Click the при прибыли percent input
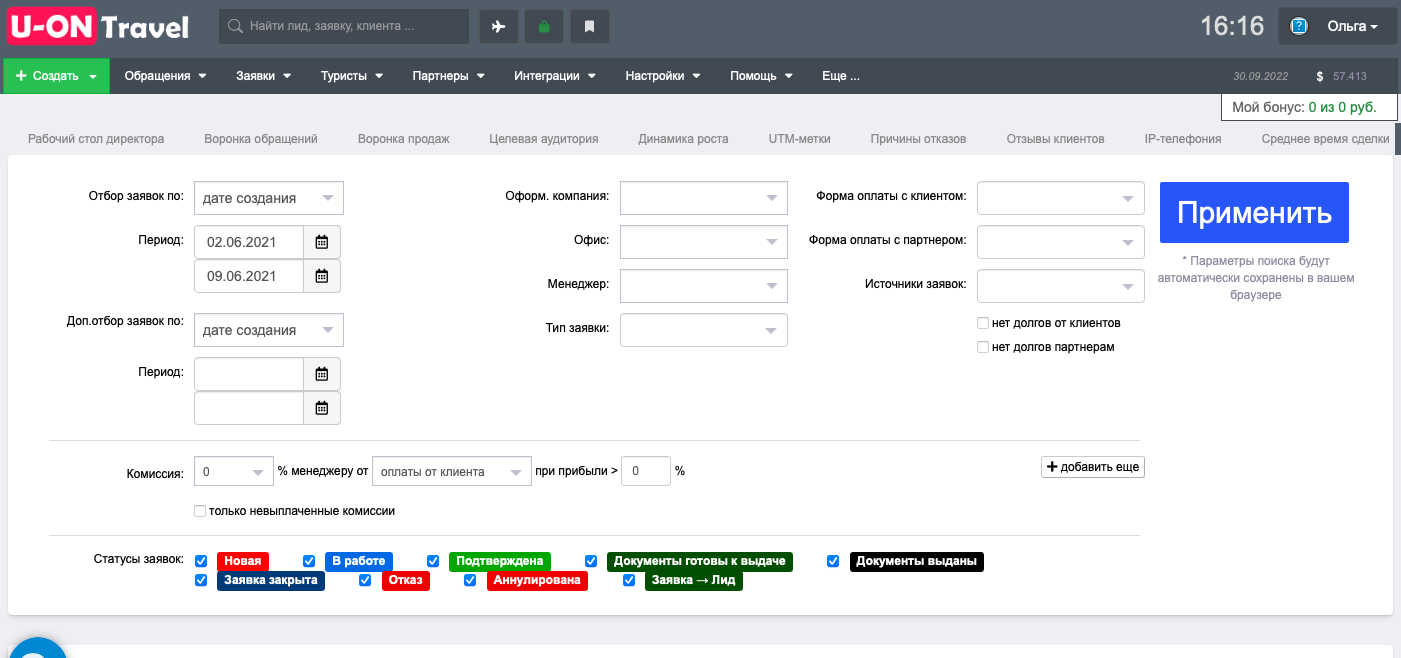The image size is (1401, 658). (646, 471)
